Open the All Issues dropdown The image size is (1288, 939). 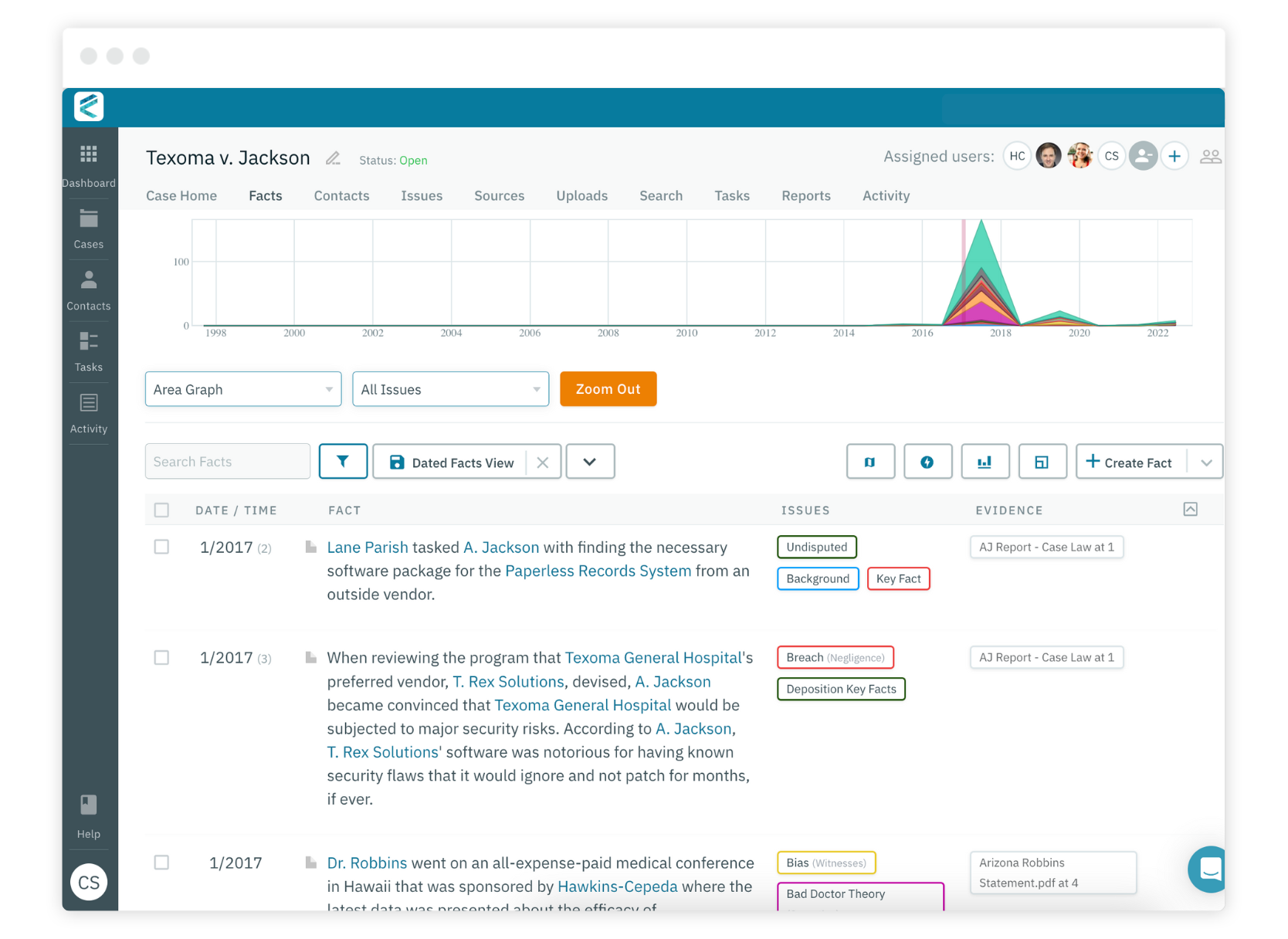click(450, 388)
